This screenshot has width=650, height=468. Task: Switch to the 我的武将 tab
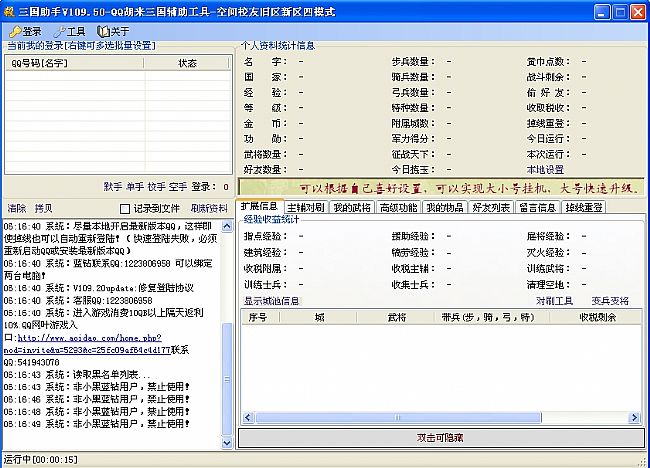[352, 207]
